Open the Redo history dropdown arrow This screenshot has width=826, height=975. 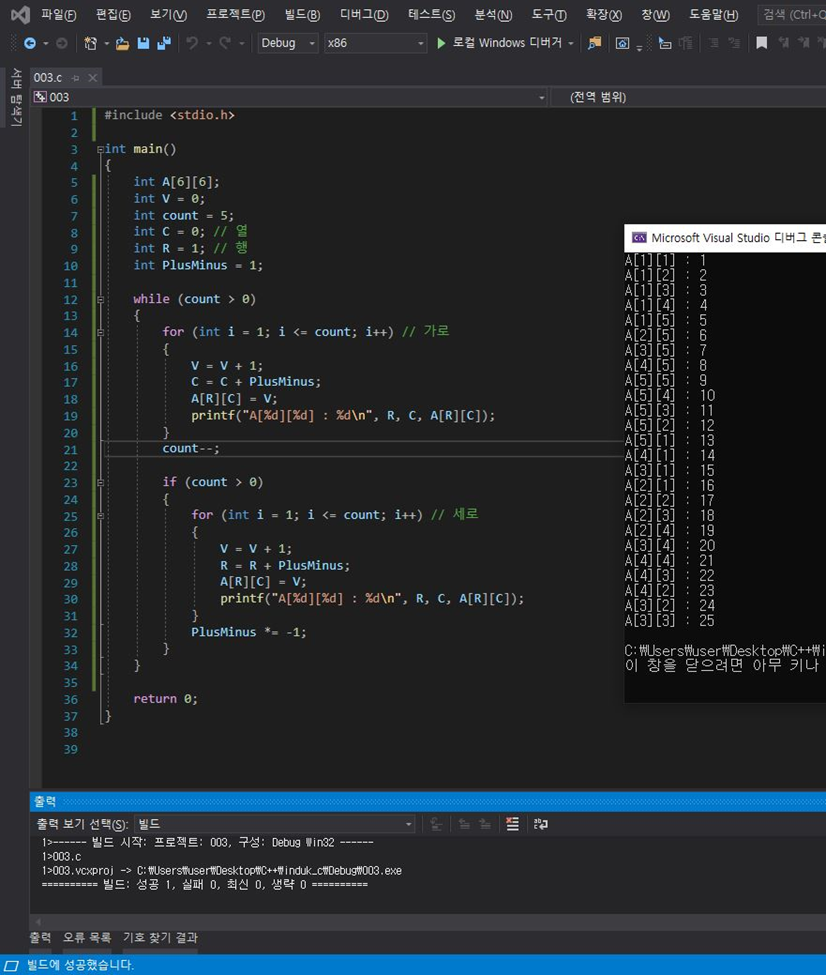241,44
